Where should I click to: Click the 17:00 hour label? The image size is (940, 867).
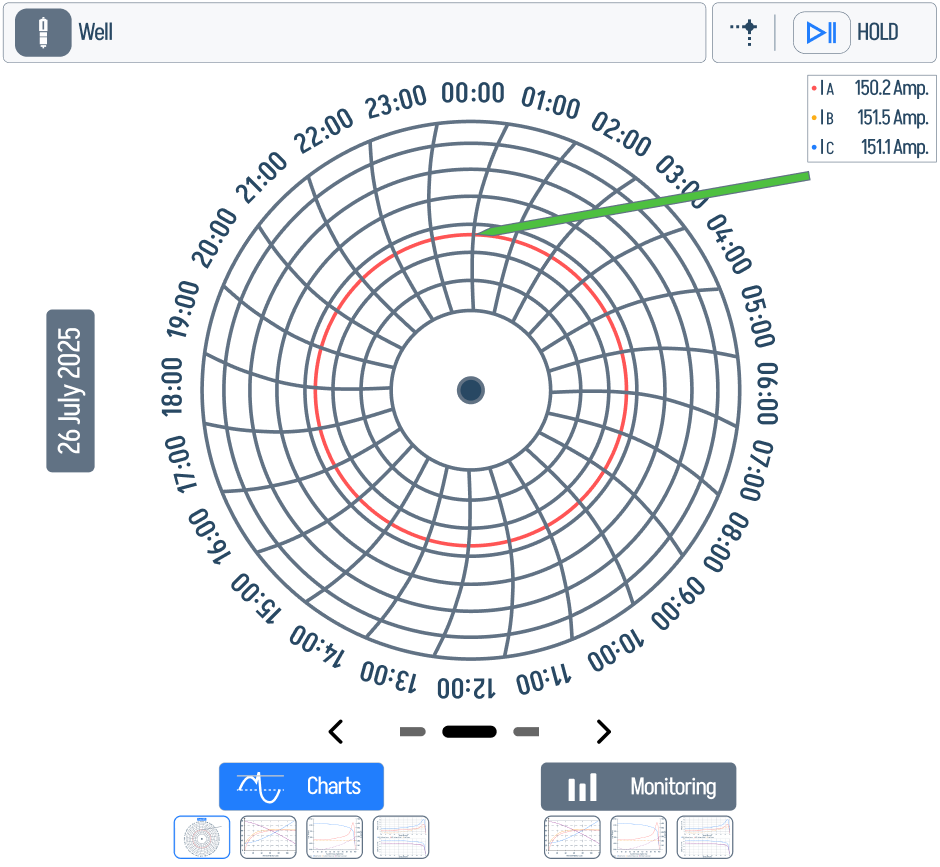[x=180, y=465]
